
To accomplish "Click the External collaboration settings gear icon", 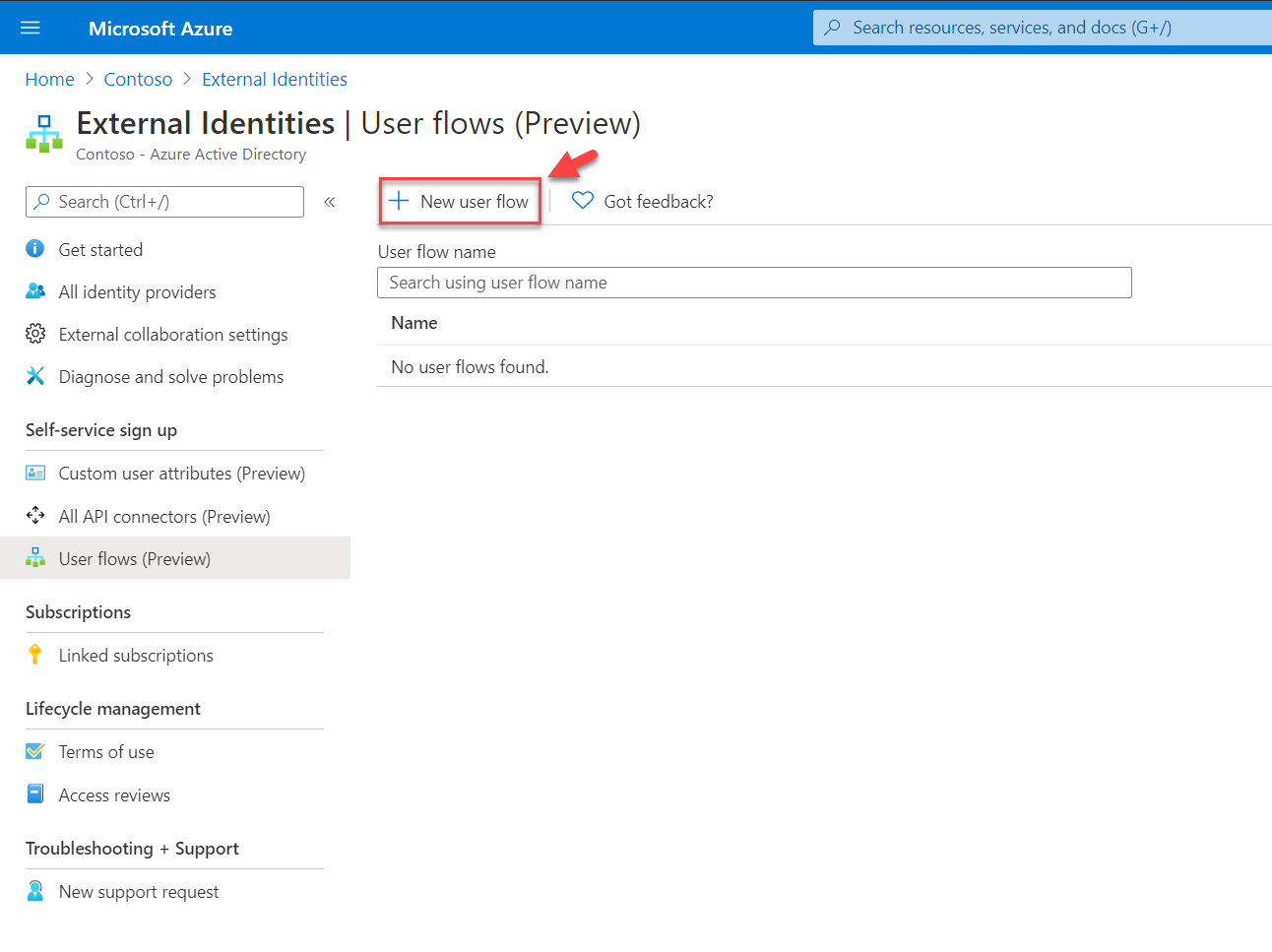I will click(x=35, y=334).
